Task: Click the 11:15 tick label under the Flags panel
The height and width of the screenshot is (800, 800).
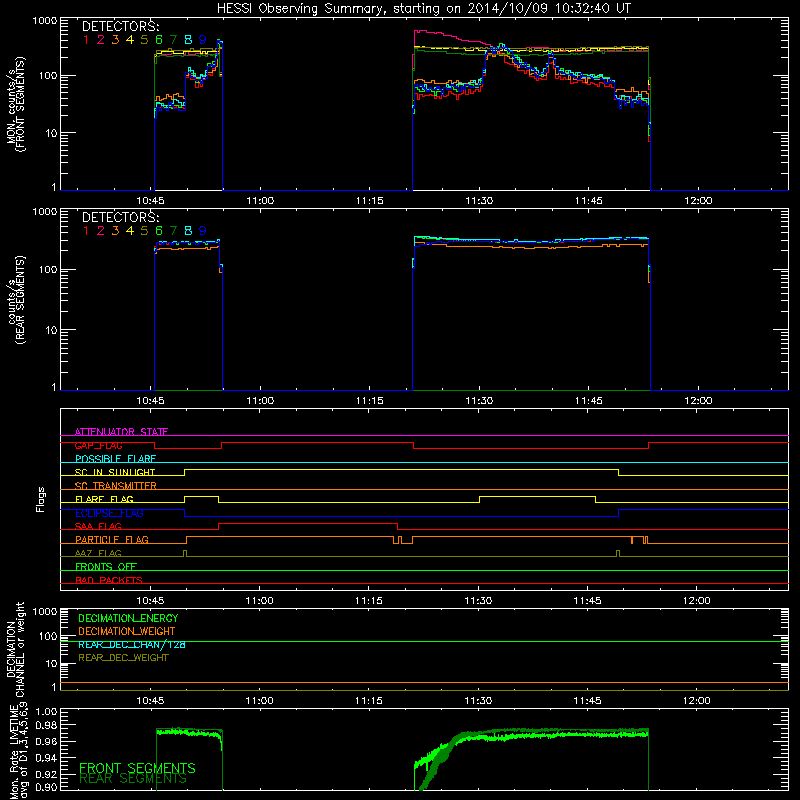Action: (x=369, y=601)
